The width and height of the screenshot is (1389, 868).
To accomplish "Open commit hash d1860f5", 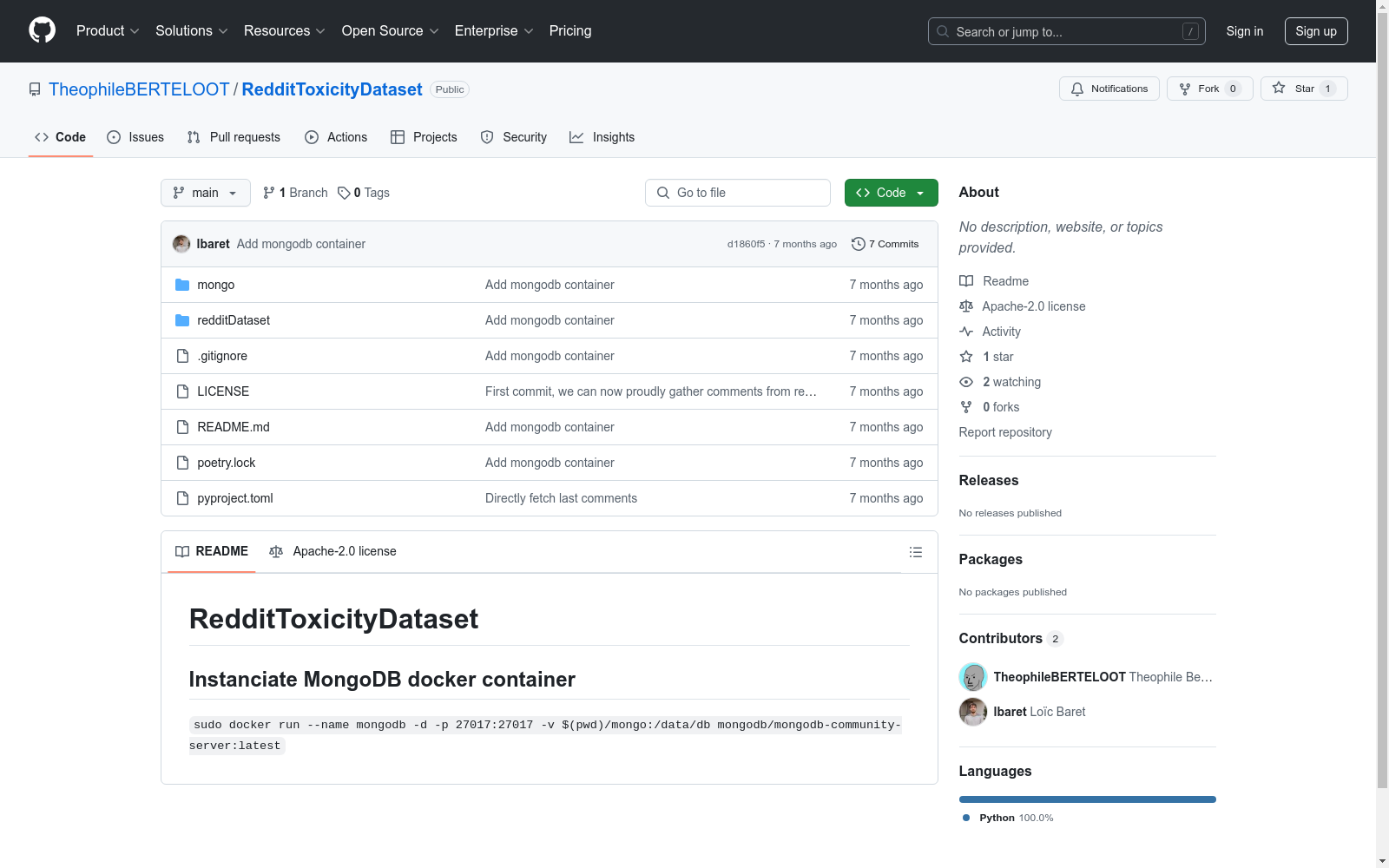I will pyautogui.click(x=746, y=244).
